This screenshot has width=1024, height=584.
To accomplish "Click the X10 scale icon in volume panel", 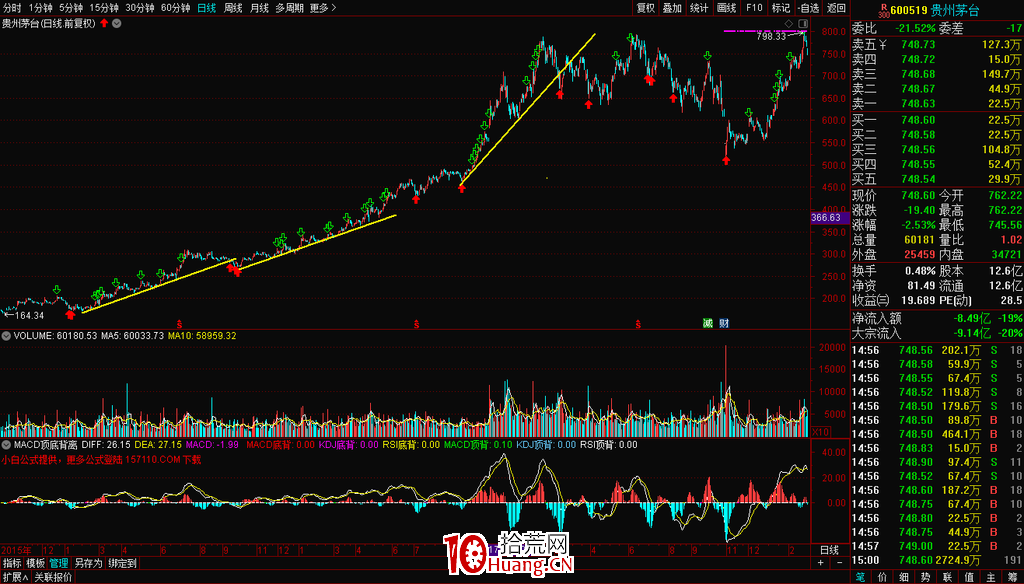I will (817, 431).
